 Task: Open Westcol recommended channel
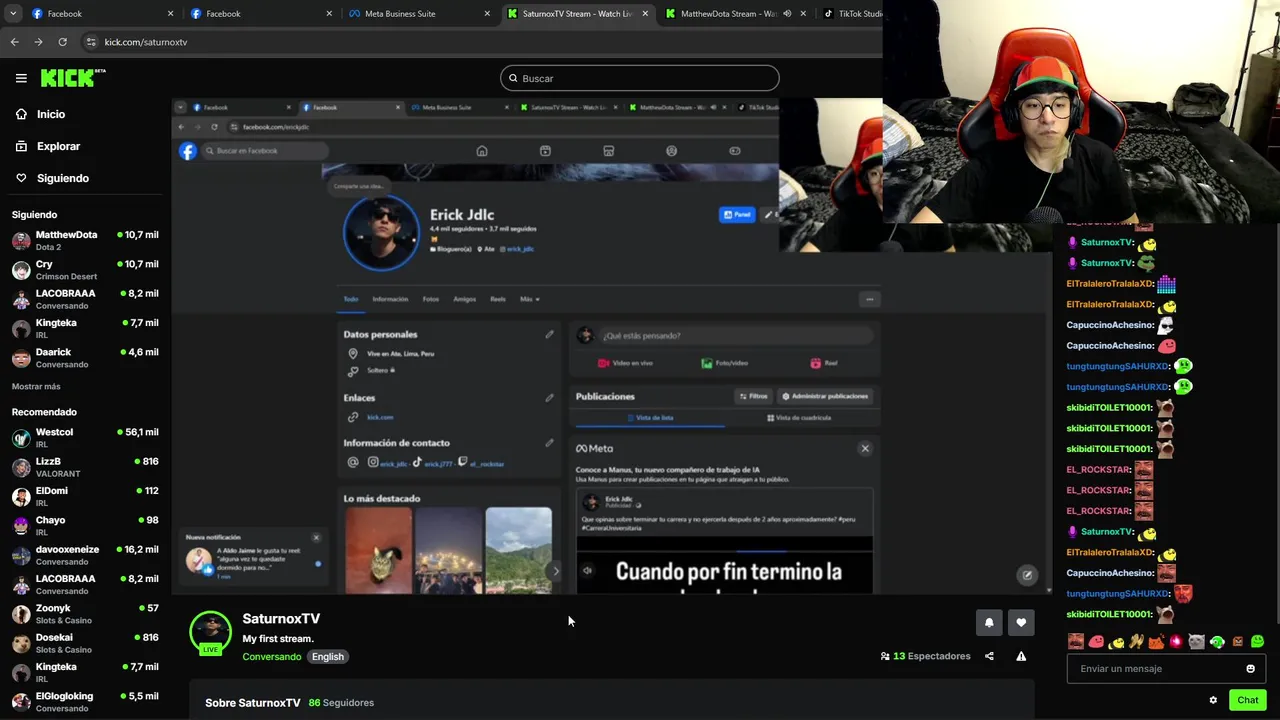coord(85,438)
